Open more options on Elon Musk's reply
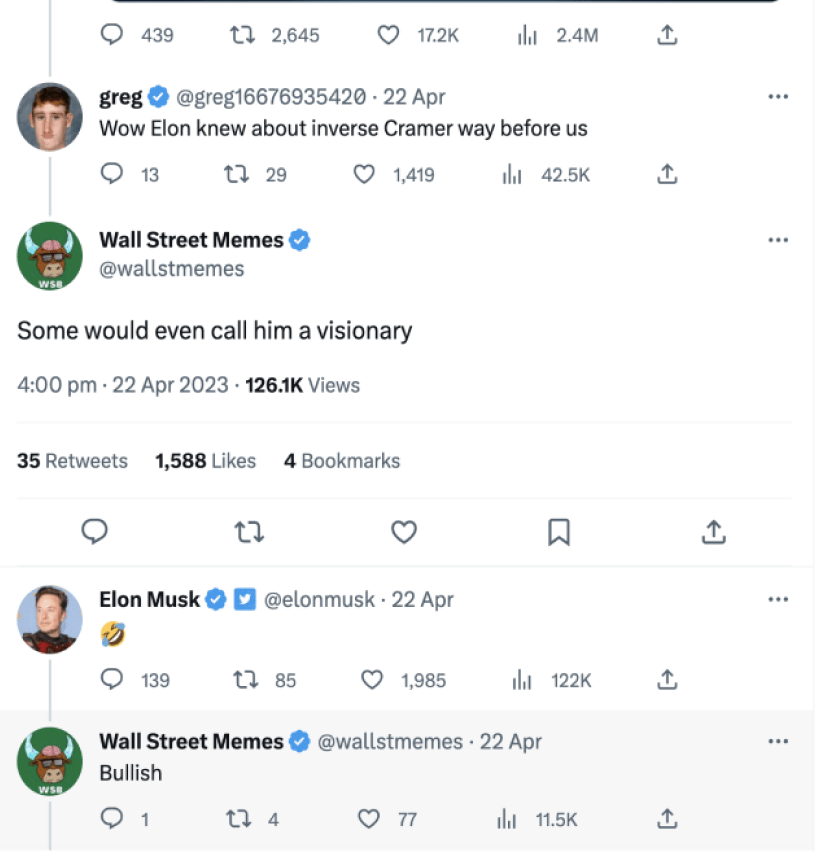The width and height of the screenshot is (820, 852). coord(779,599)
